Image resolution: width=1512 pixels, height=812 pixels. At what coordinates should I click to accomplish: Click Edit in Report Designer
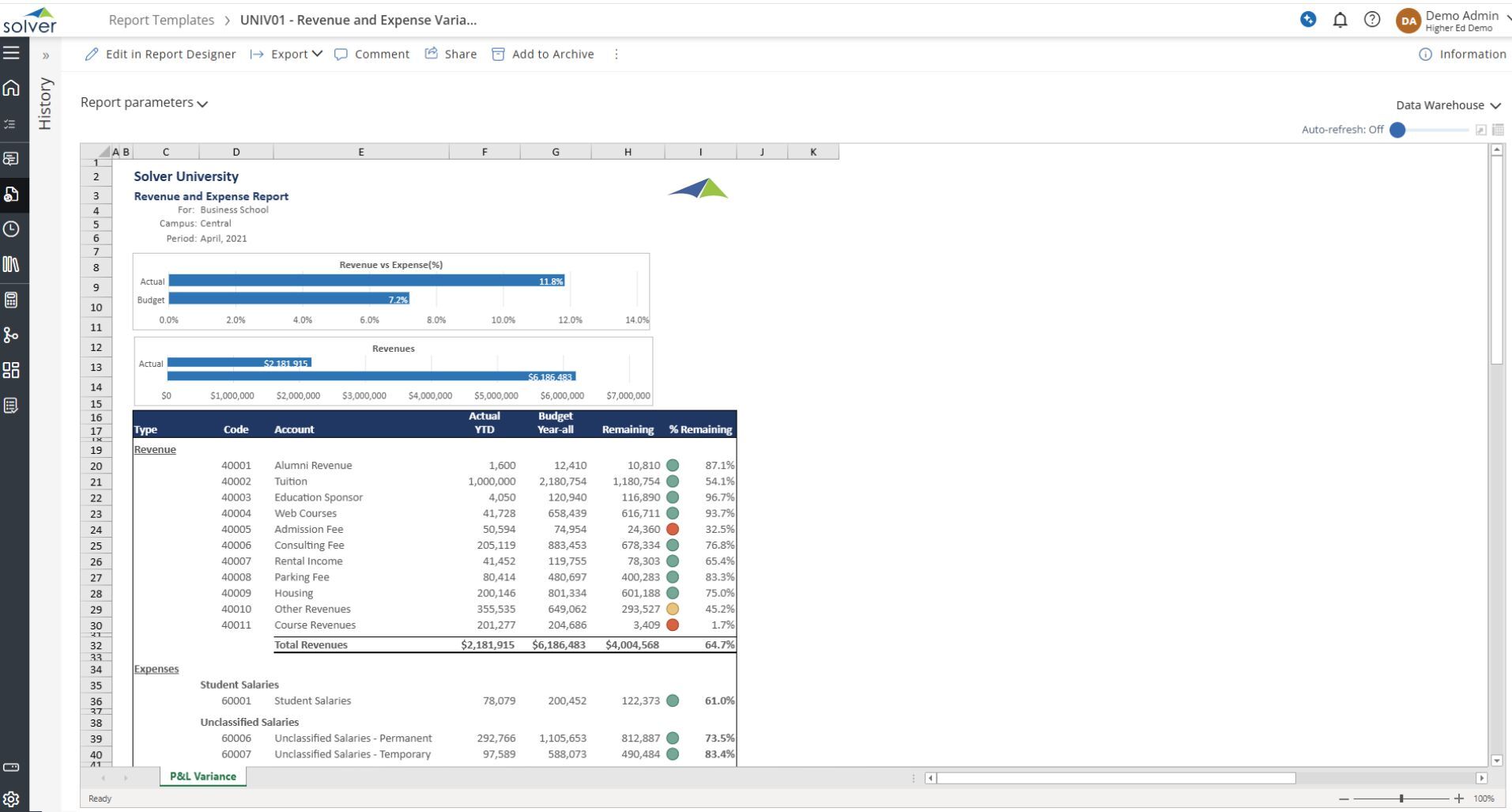[160, 54]
